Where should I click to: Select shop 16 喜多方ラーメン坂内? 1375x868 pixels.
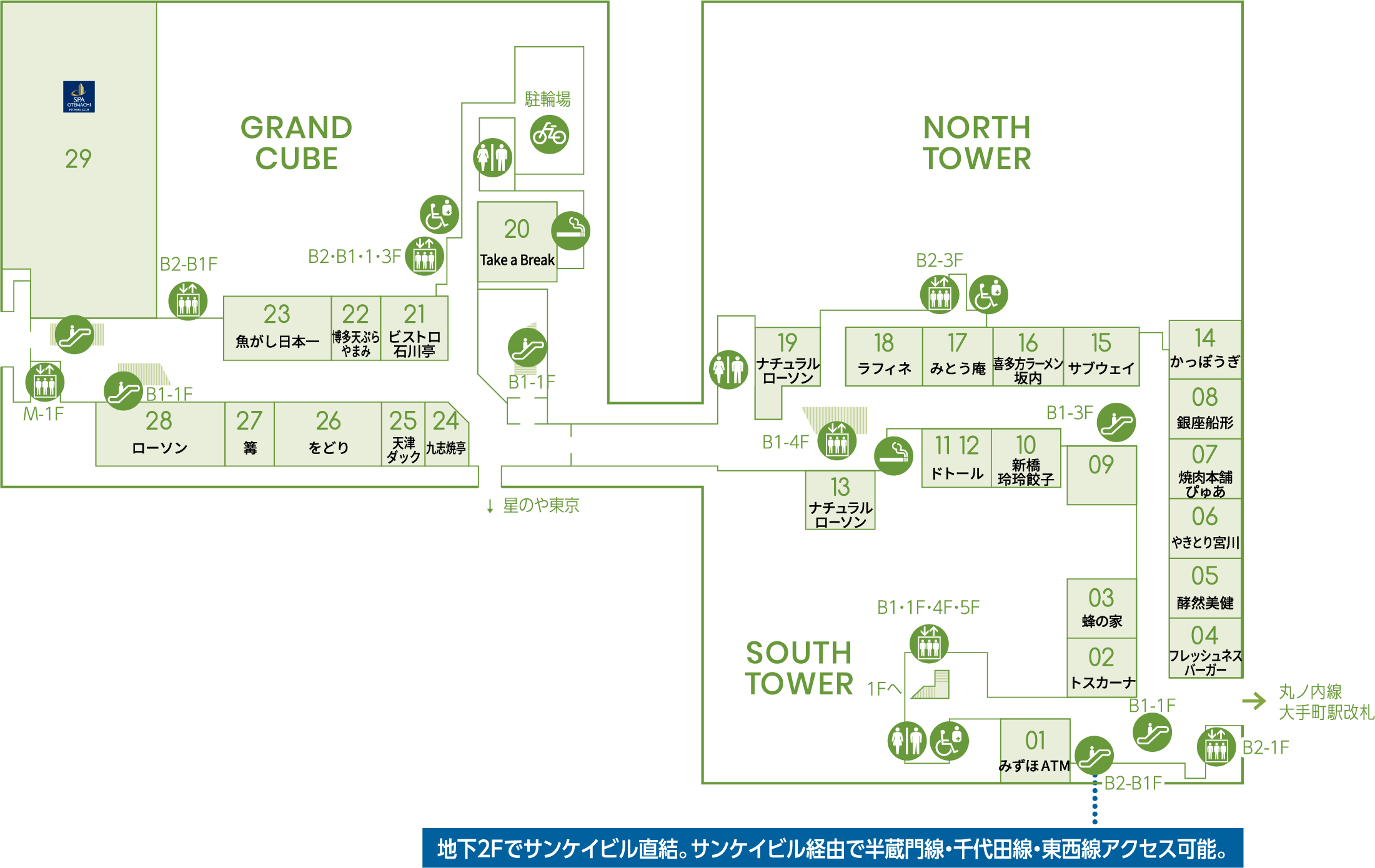pos(1028,357)
